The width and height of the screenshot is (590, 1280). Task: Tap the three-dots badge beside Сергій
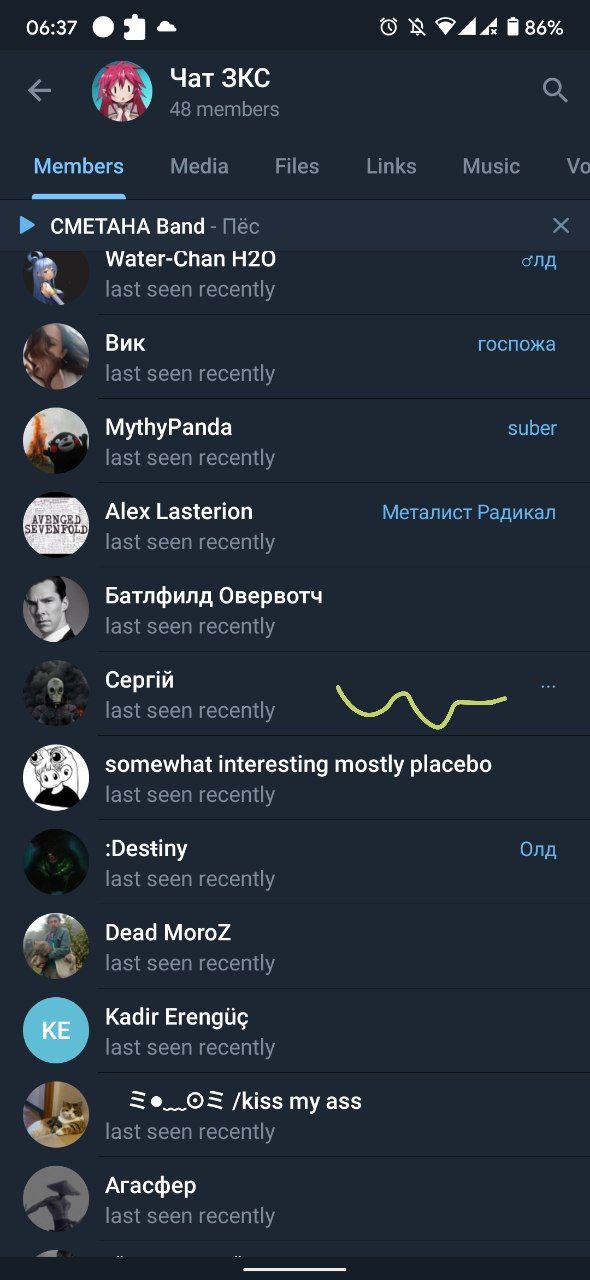(548, 686)
